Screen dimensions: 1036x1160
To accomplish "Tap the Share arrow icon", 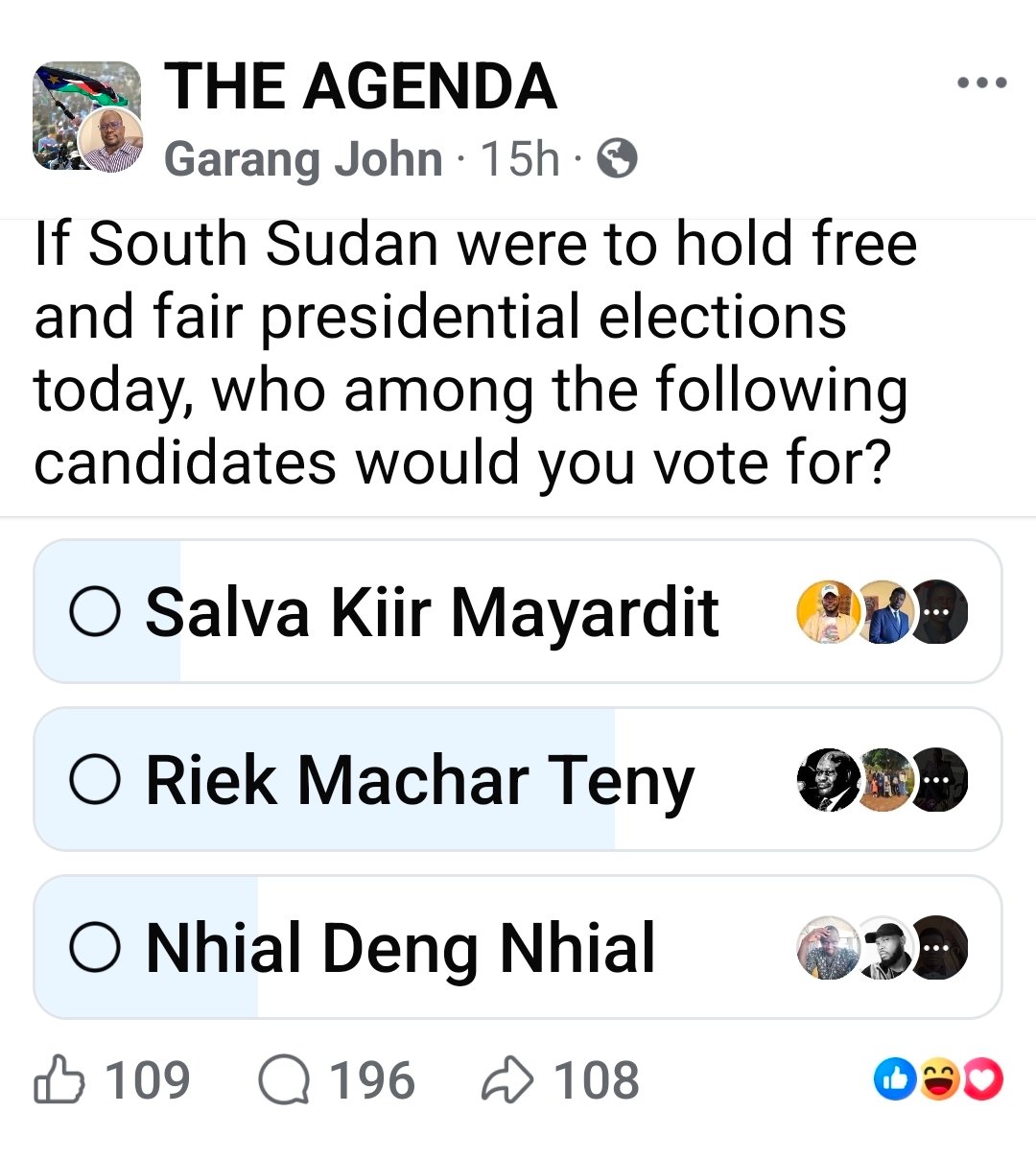I will click(x=506, y=1080).
